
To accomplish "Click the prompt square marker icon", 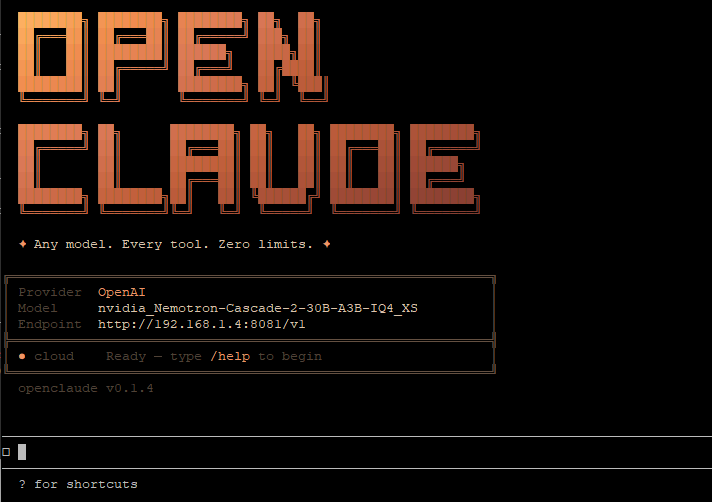I will click(6, 452).
